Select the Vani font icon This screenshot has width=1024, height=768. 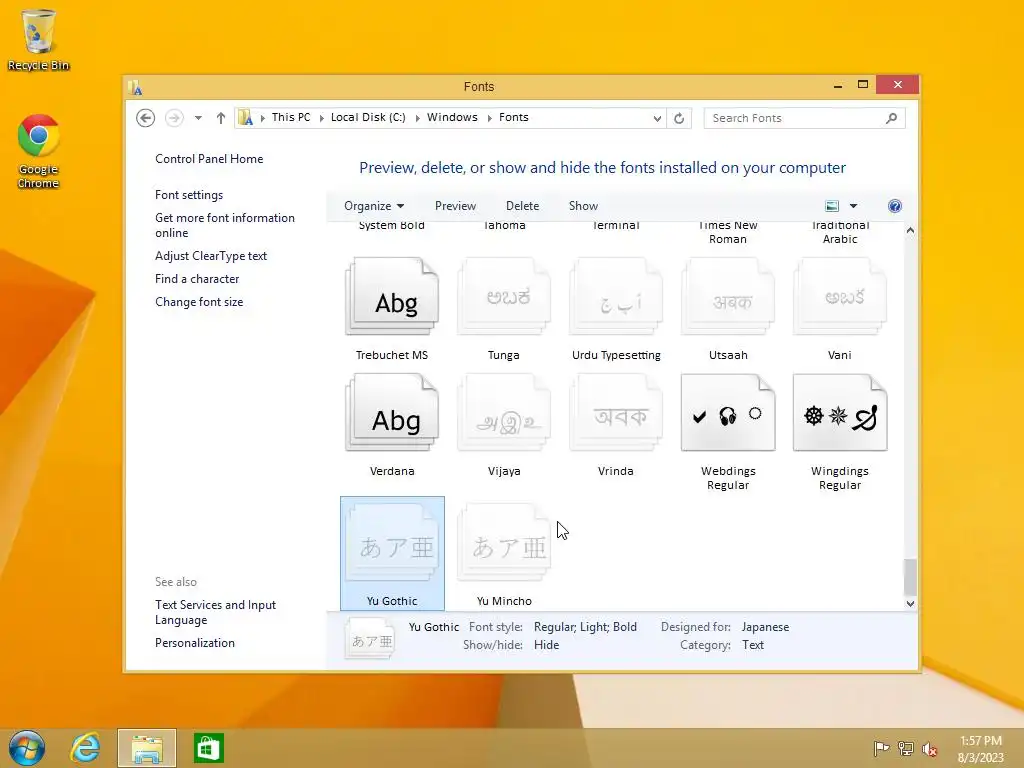point(840,296)
